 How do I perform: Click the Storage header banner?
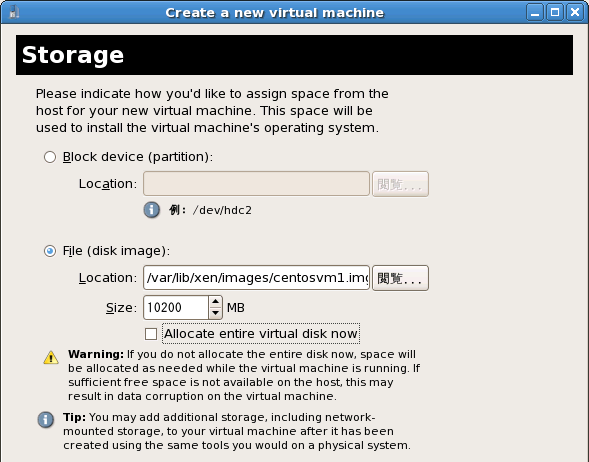(294, 55)
